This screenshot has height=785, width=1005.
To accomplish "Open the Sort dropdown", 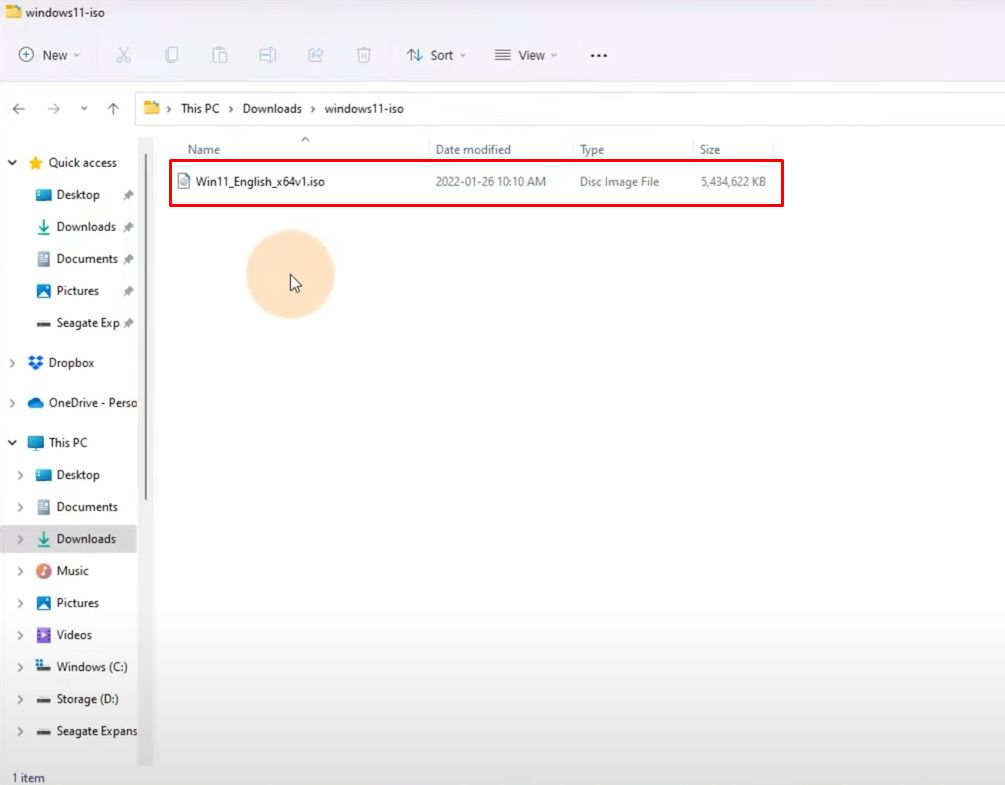I will [x=436, y=55].
